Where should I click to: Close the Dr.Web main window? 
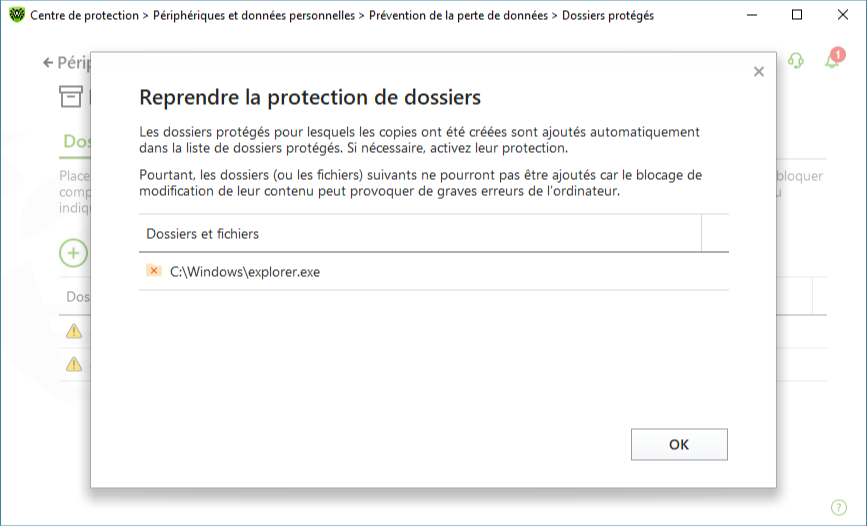843,15
